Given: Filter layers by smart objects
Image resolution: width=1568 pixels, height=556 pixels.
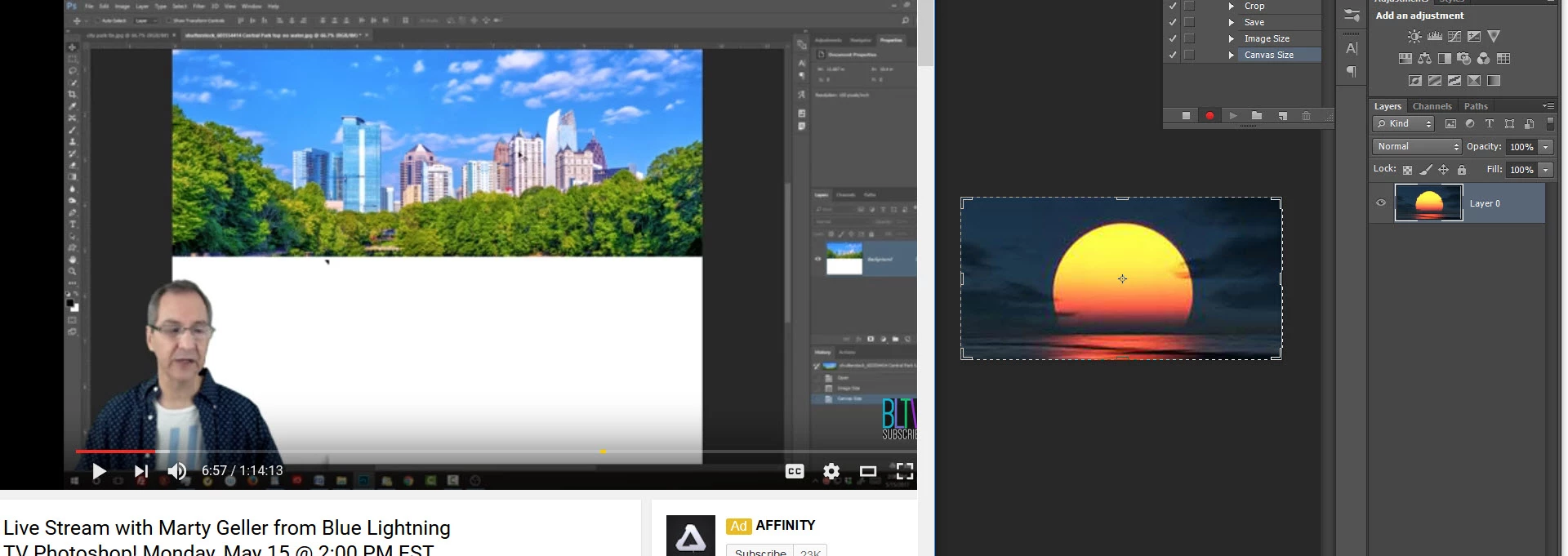Looking at the screenshot, I should (1529, 124).
